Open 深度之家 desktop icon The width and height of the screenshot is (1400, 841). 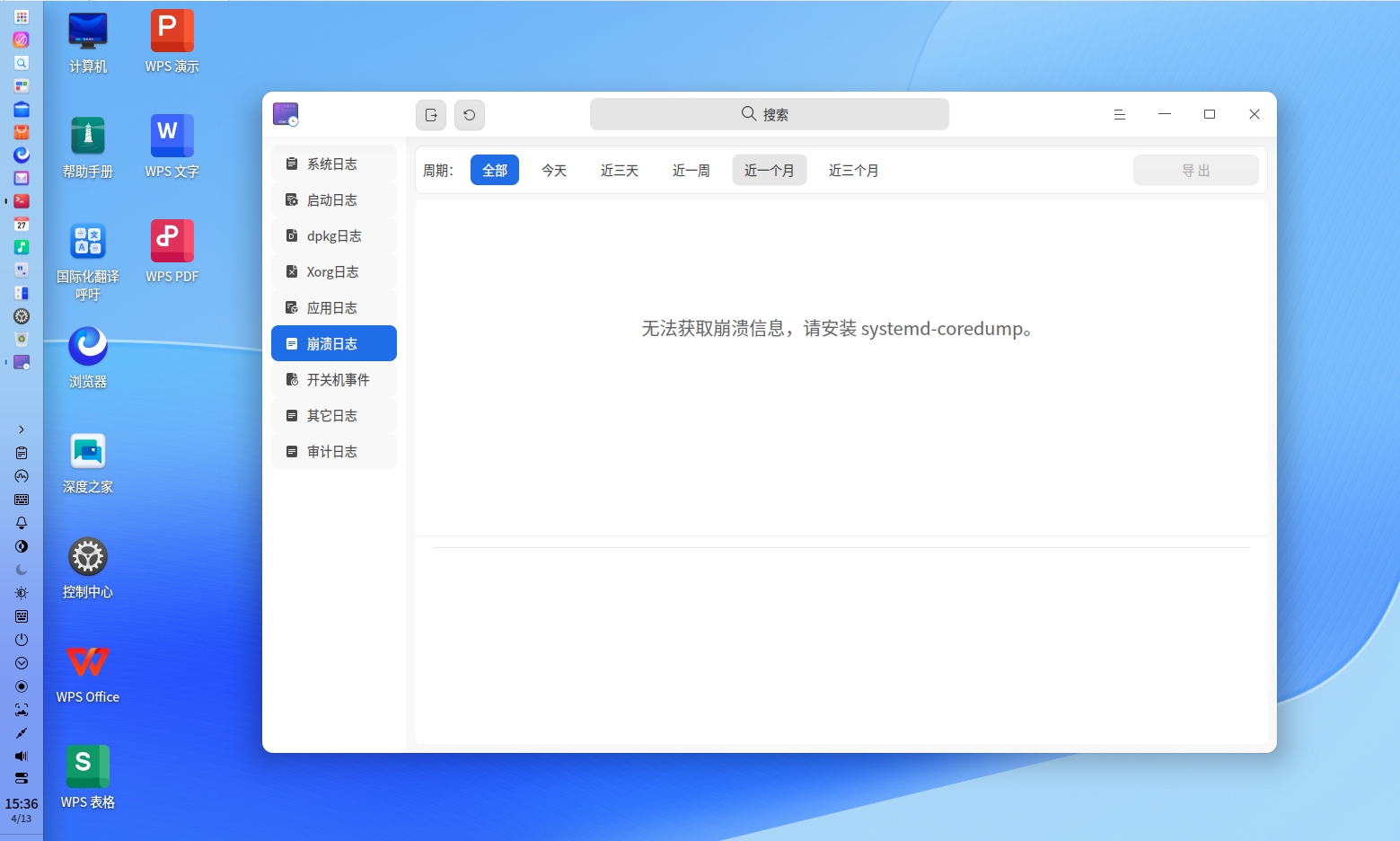[x=88, y=463]
